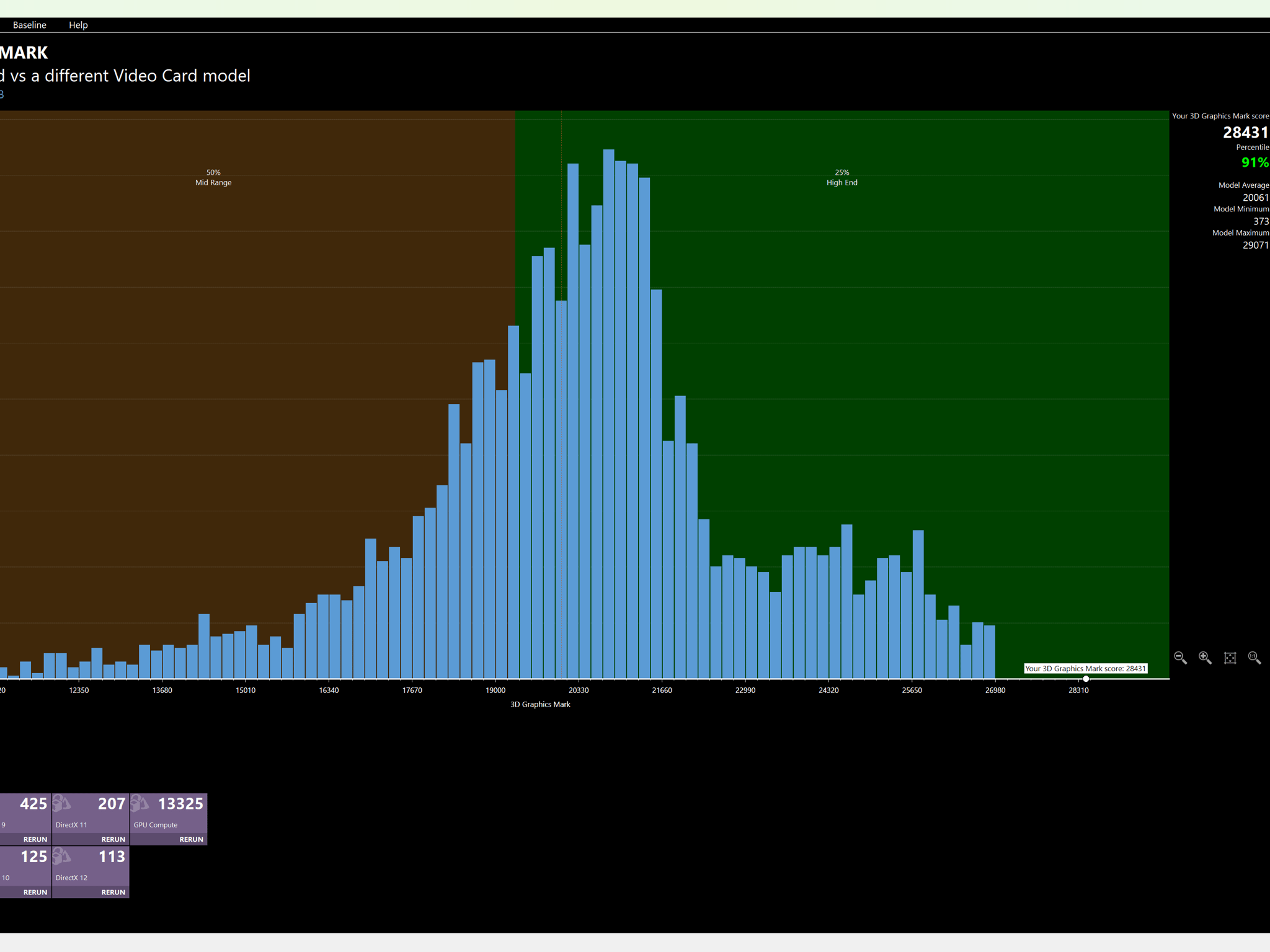Click the Model Maximum value 29071
Screen dimensions: 1270x952
click(1256, 245)
